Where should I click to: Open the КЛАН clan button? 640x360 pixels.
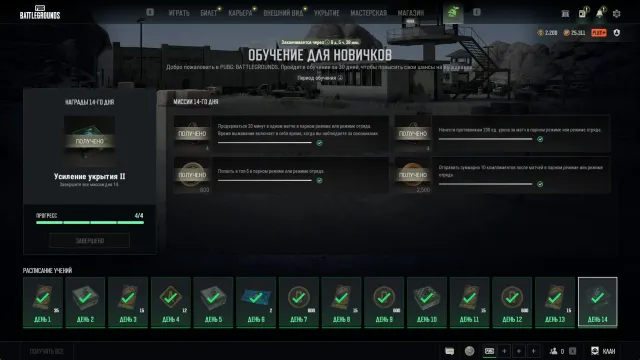tap(603, 351)
